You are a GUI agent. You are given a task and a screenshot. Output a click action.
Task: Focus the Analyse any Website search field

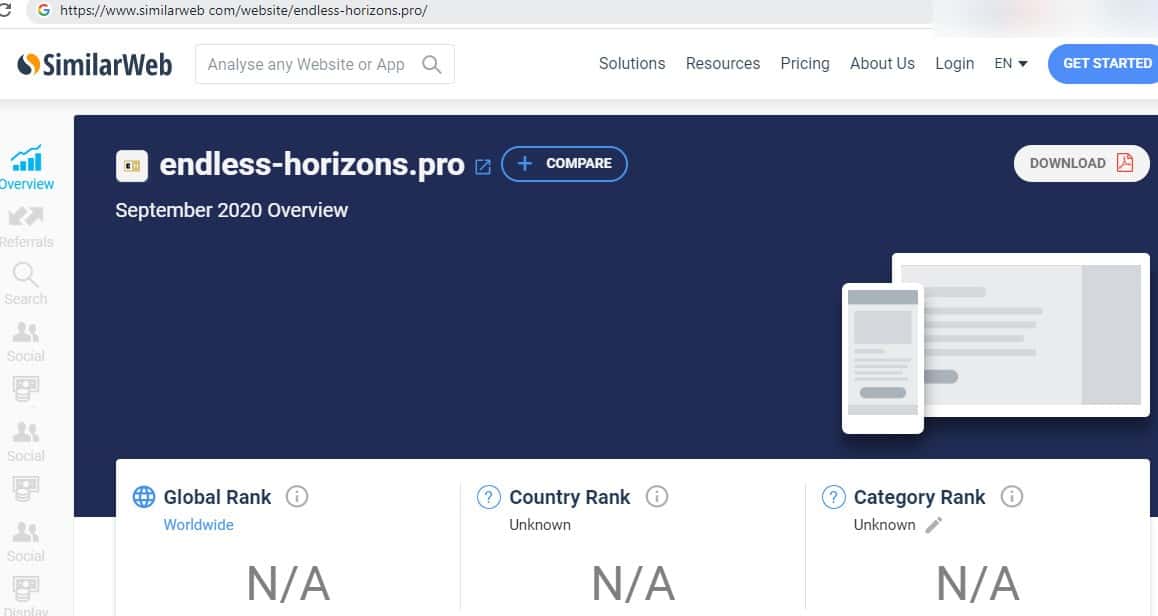[x=324, y=64]
